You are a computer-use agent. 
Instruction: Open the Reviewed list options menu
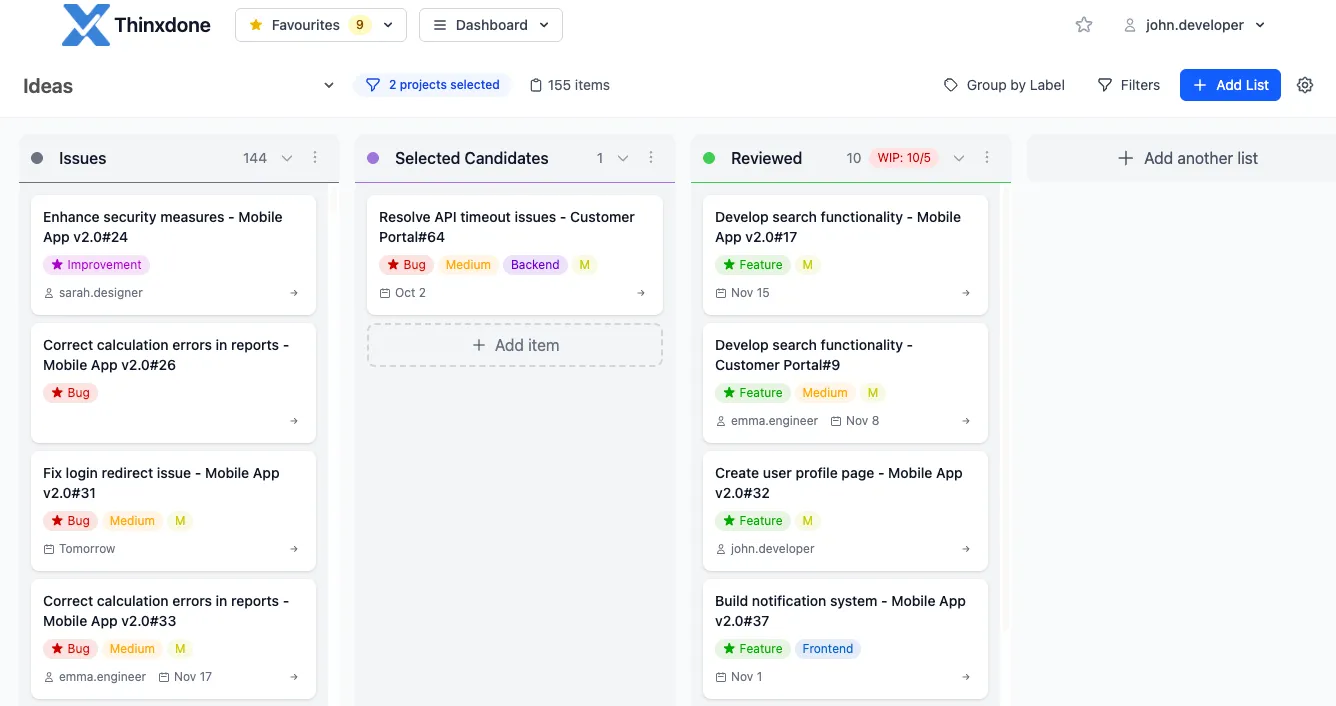(987, 158)
